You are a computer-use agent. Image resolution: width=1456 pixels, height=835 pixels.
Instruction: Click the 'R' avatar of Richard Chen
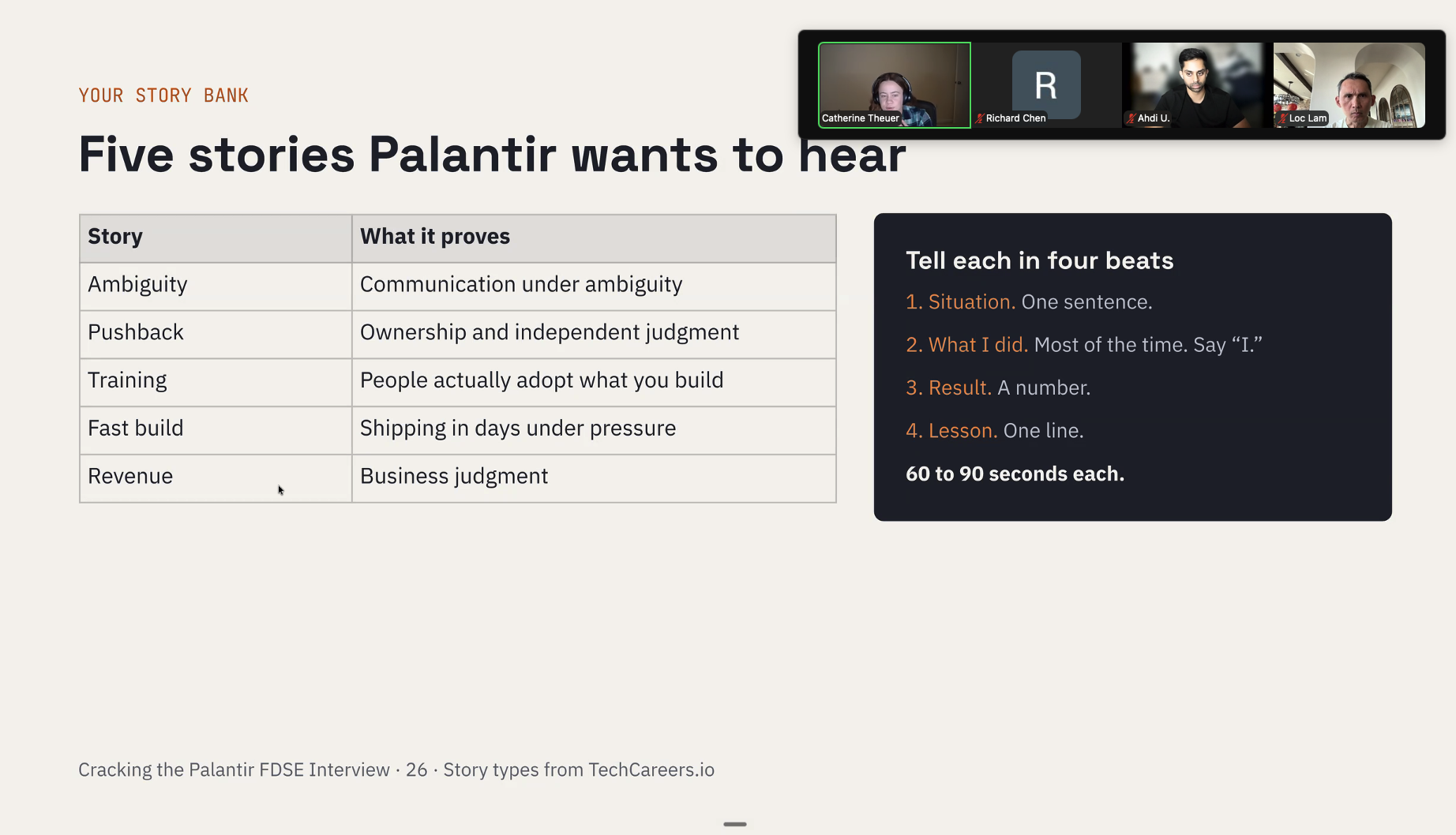1046,84
